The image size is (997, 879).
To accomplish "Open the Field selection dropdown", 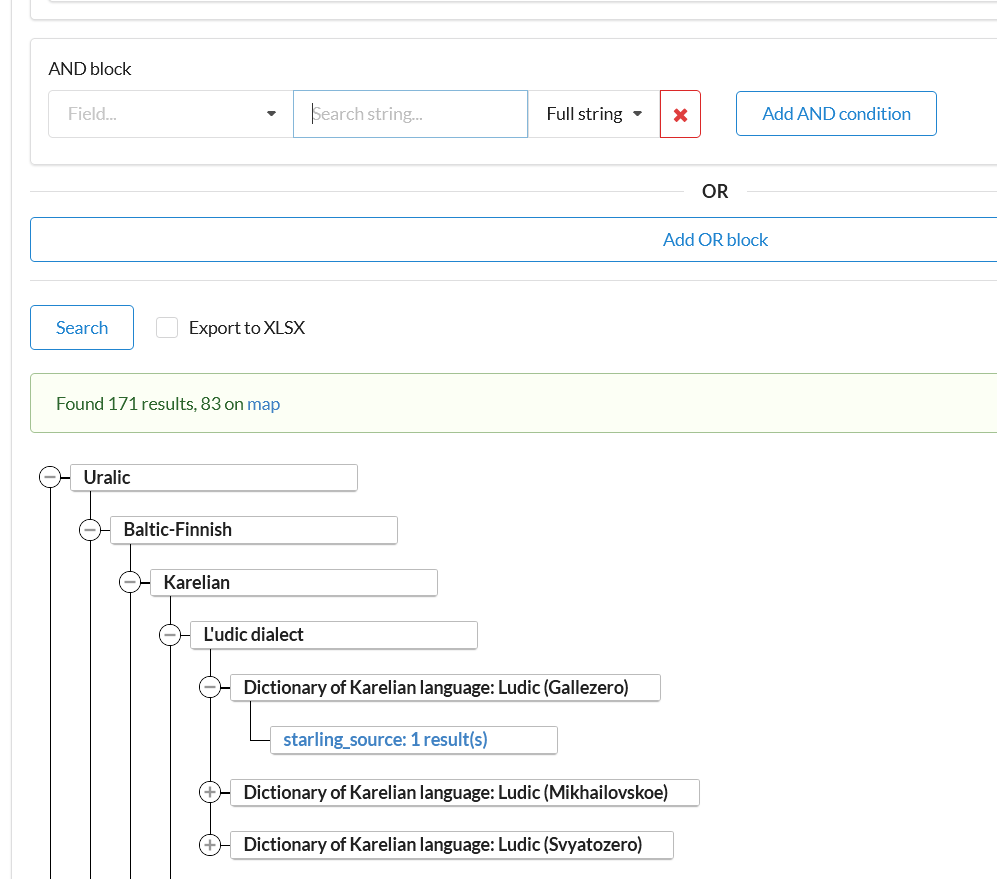I will 169,113.
